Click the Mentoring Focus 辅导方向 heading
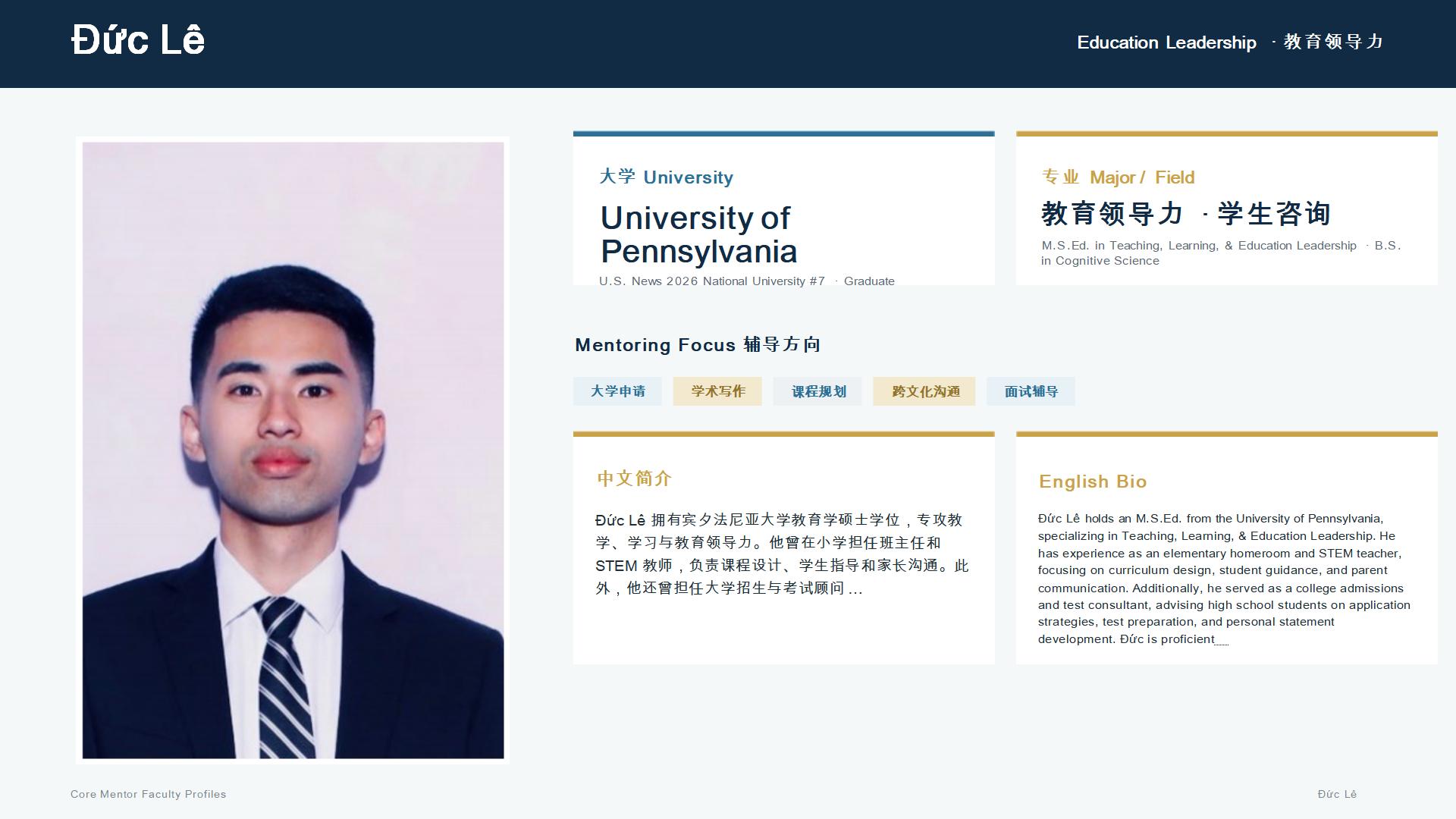1456x819 pixels. tap(698, 345)
